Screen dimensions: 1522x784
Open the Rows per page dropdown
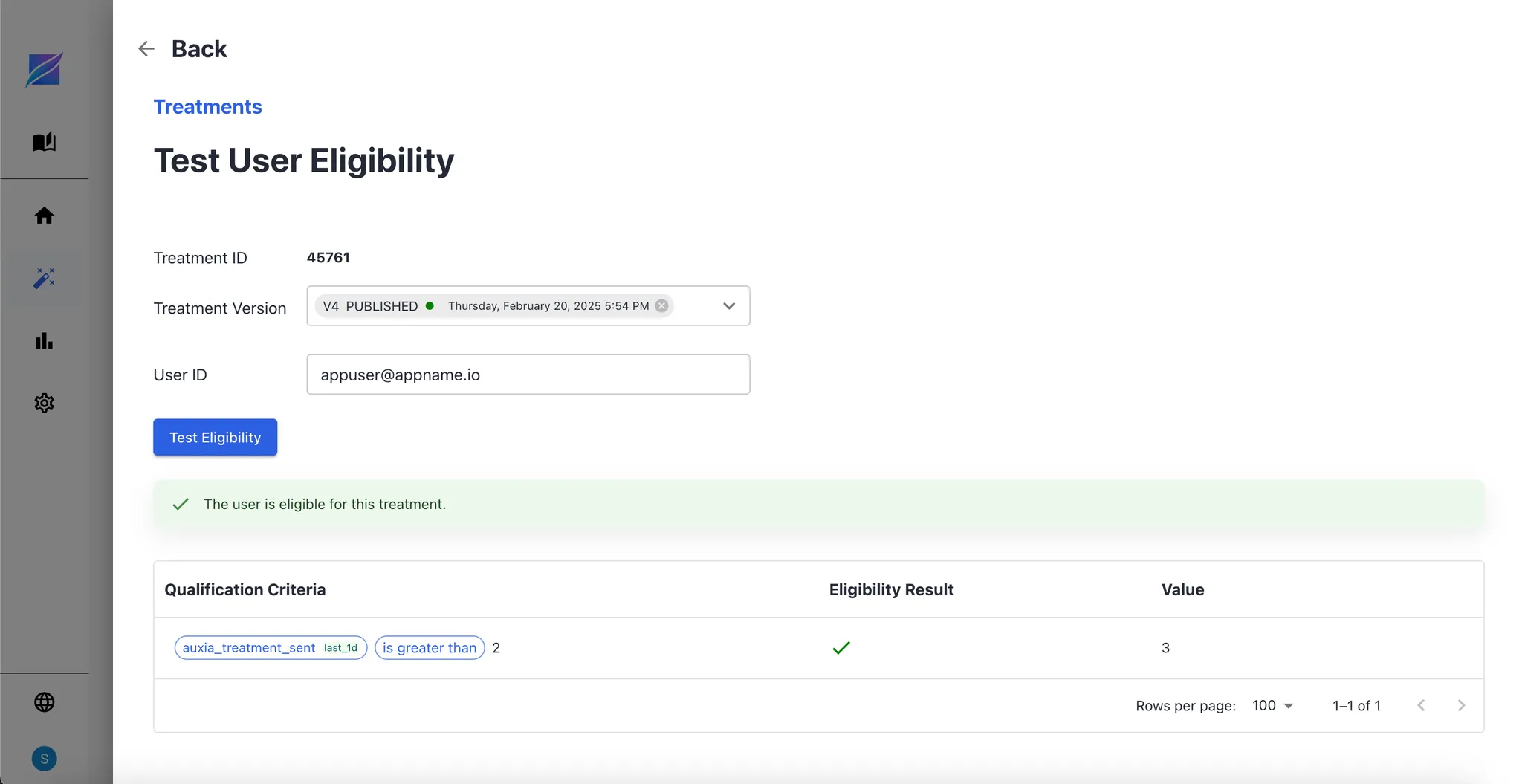[x=1273, y=706]
